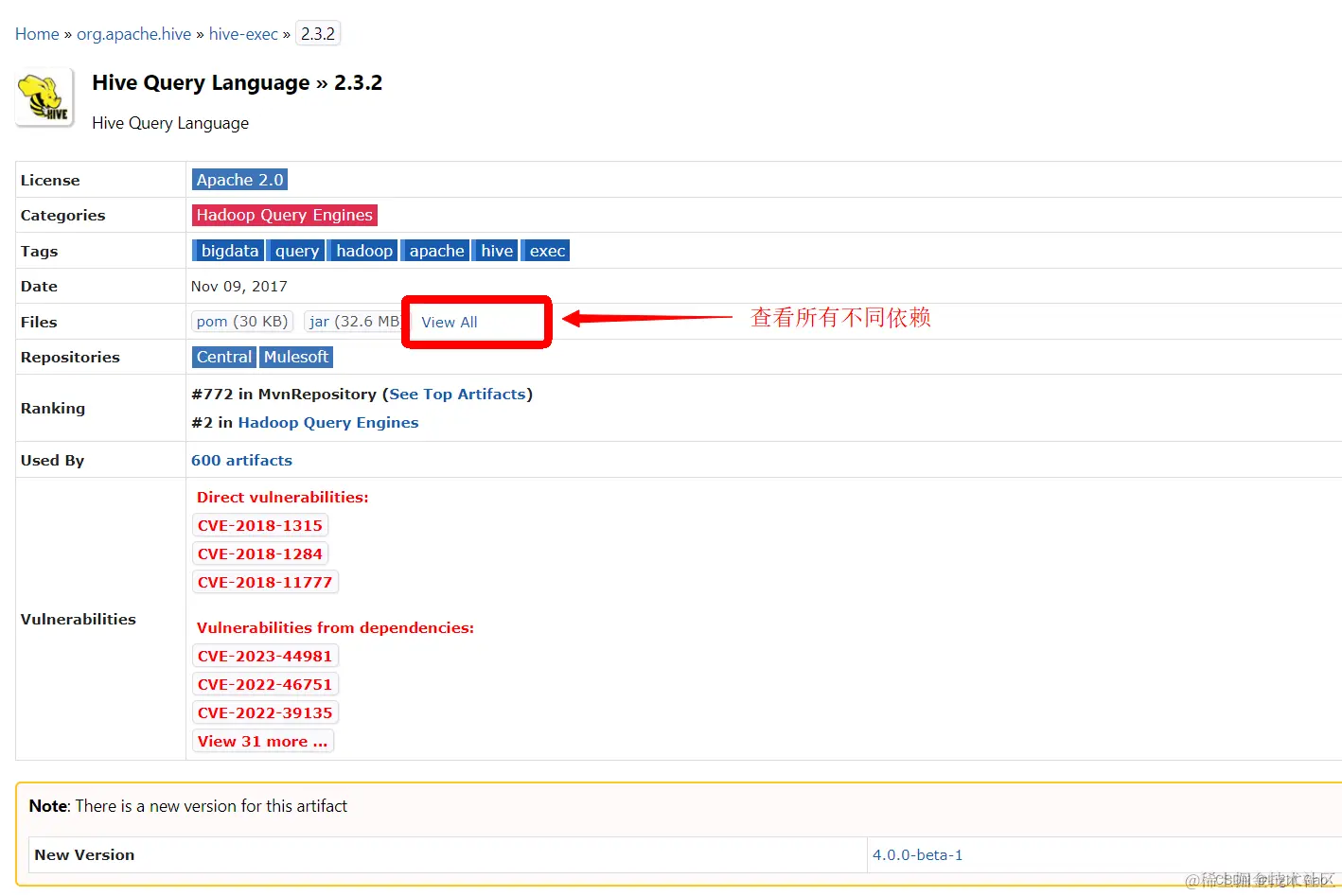Select the query tag
This screenshot has height=896, width=1342.
pyautogui.click(x=296, y=251)
